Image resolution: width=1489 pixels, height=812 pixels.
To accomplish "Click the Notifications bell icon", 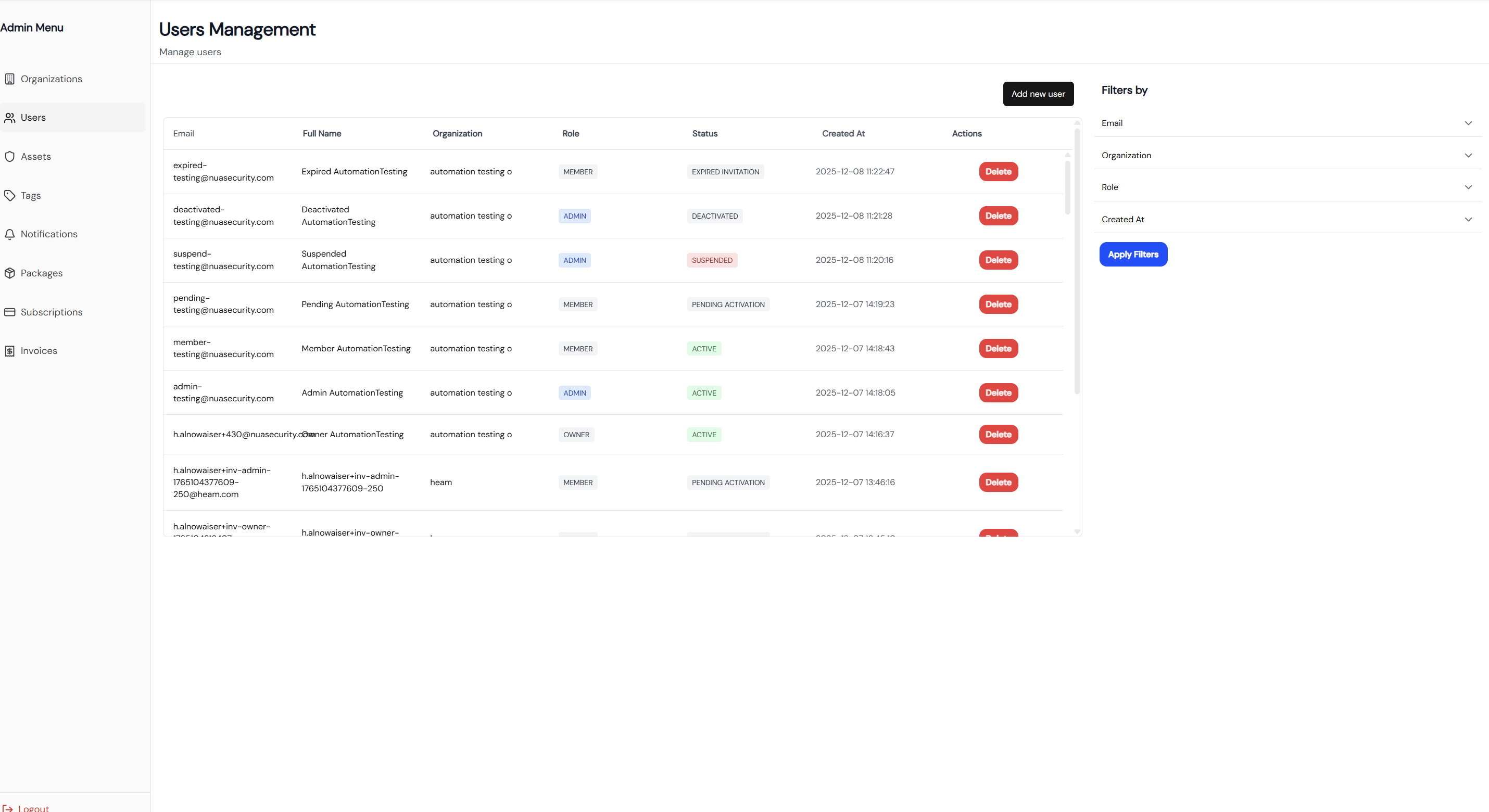I will coord(10,234).
